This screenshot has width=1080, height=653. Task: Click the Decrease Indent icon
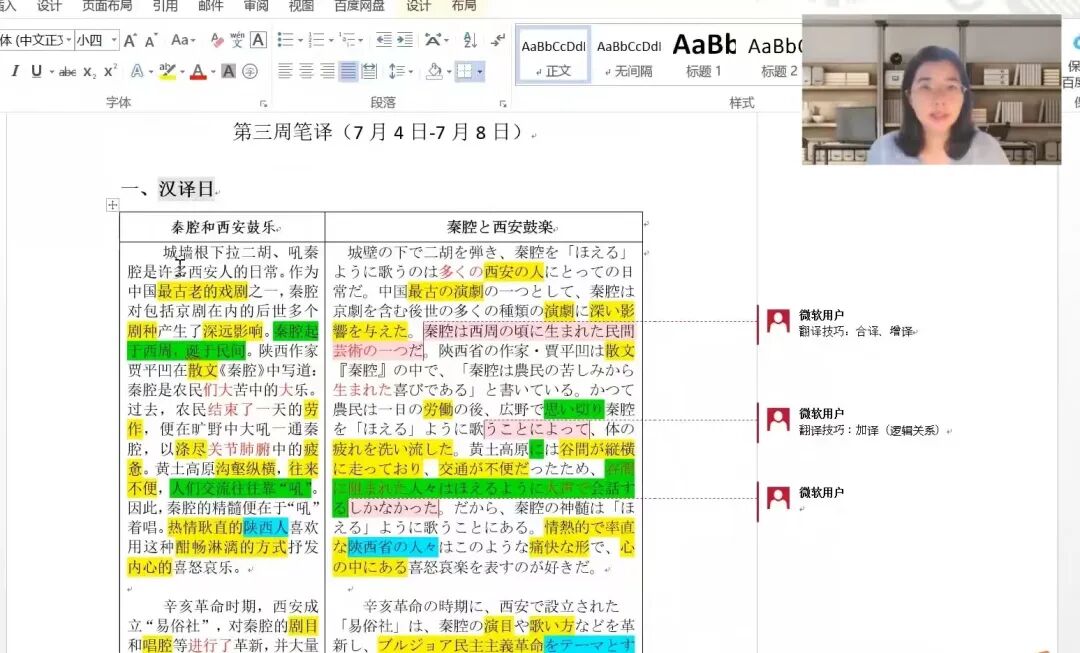pyautogui.click(x=384, y=40)
